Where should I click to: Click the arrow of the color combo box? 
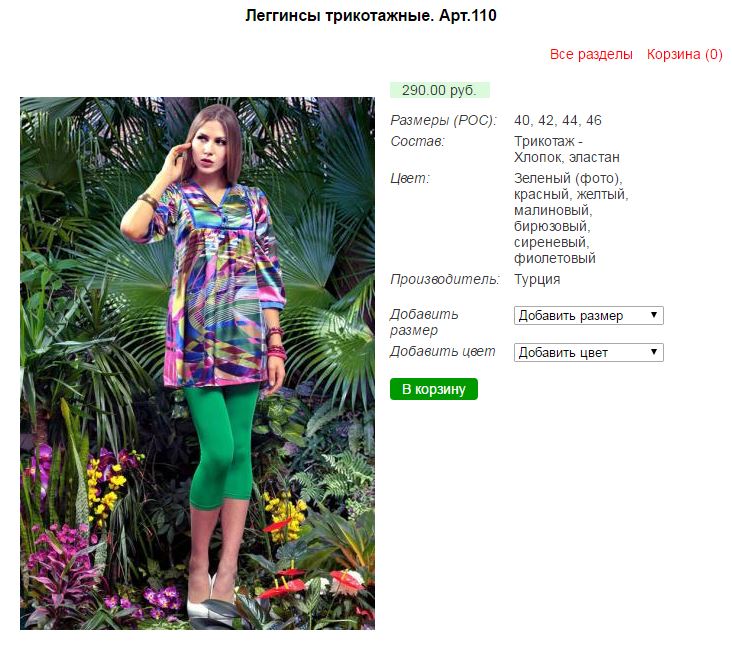654,352
